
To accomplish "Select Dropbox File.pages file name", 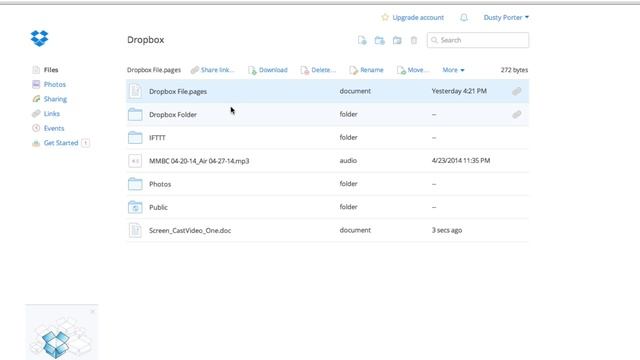I will coord(178,91).
